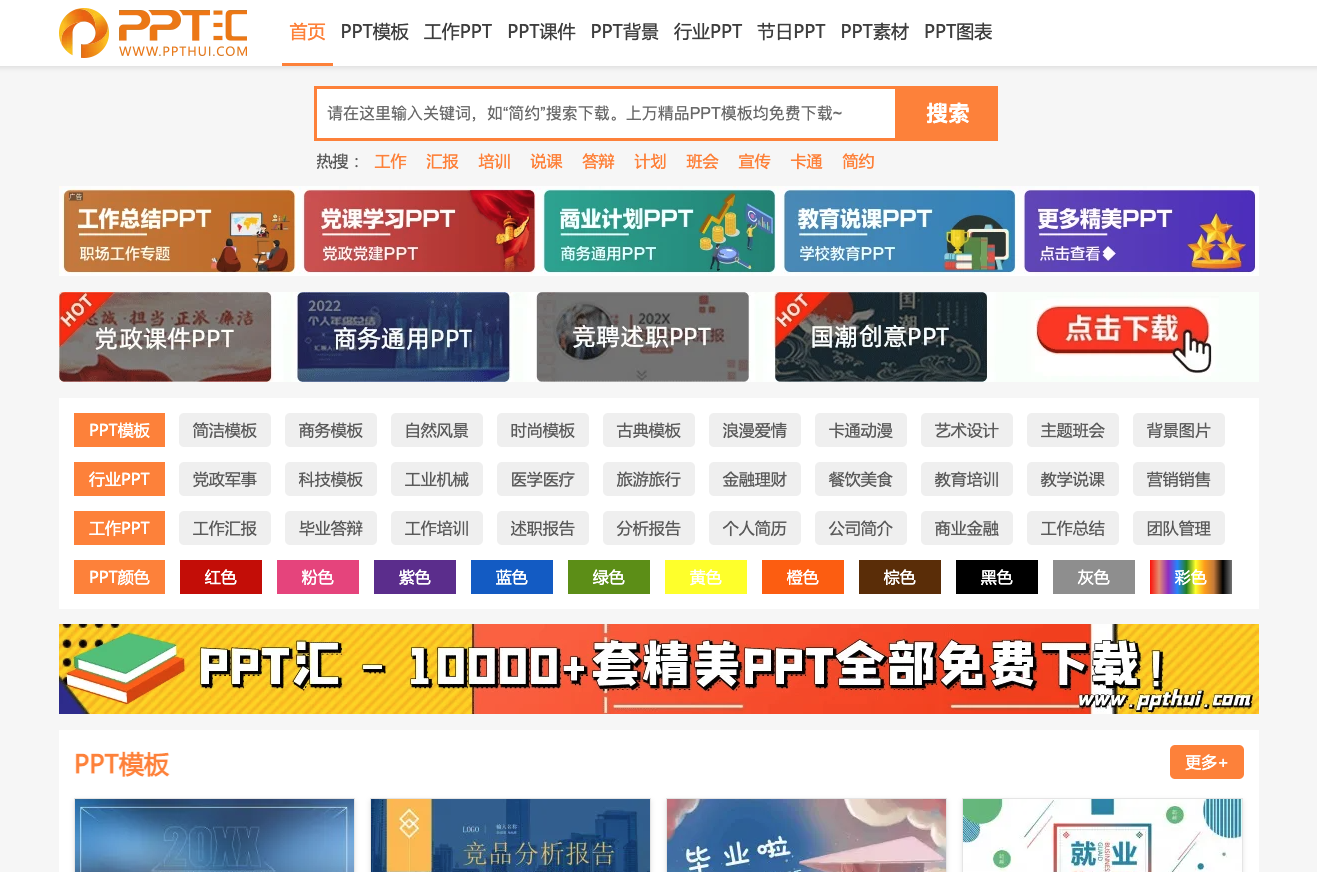The width and height of the screenshot is (1317, 872).
Task: Open the 商业计划PPT banner
Action: point(659,231)
